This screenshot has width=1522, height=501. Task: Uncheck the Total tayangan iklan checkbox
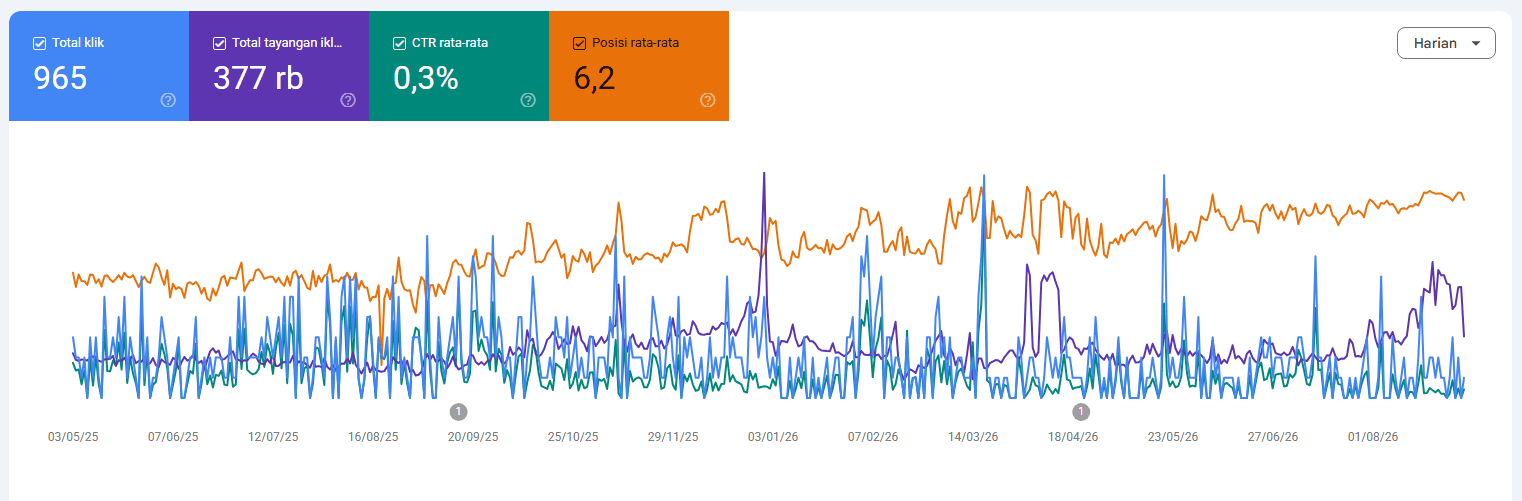(219, 43)
